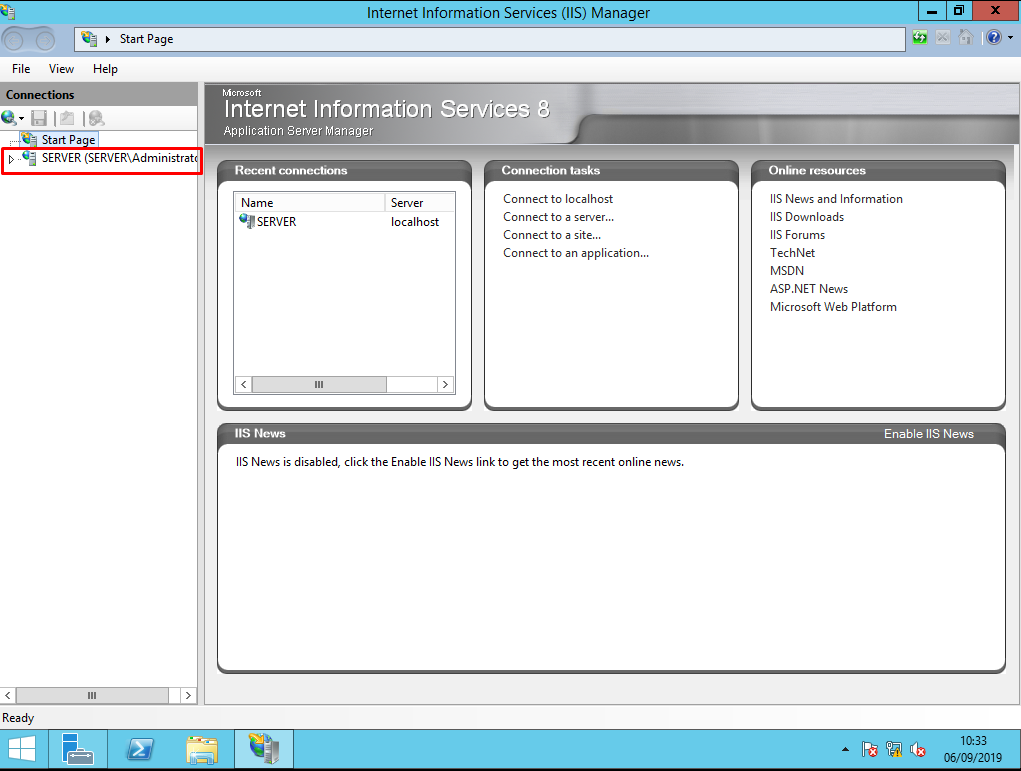Click IIS Manager taskbar icon

click(264, 749)
